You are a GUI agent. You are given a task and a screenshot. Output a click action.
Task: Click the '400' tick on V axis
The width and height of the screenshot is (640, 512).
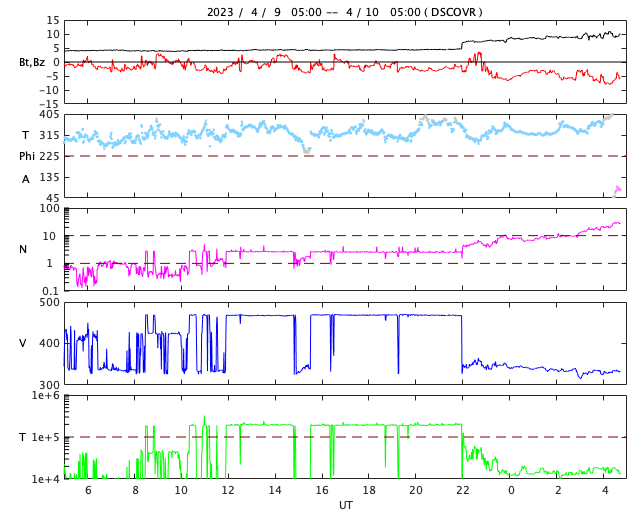(49, 343)
